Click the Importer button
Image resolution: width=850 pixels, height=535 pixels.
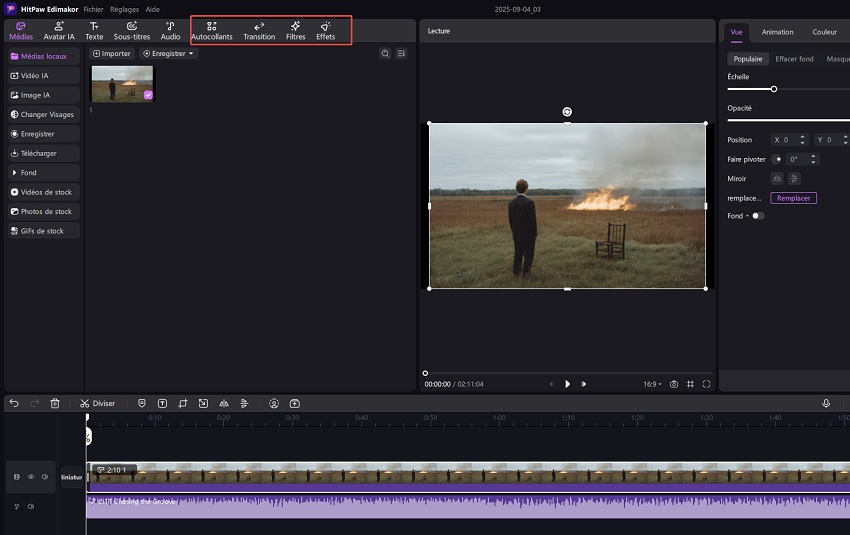(x=112, y=54)
